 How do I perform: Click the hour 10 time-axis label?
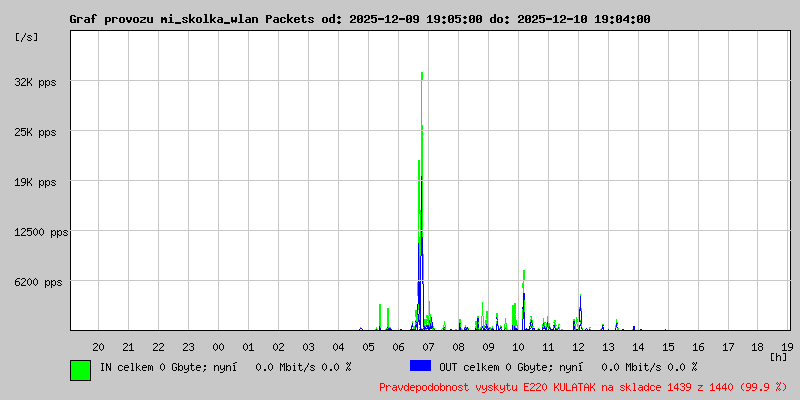[518, 347]
